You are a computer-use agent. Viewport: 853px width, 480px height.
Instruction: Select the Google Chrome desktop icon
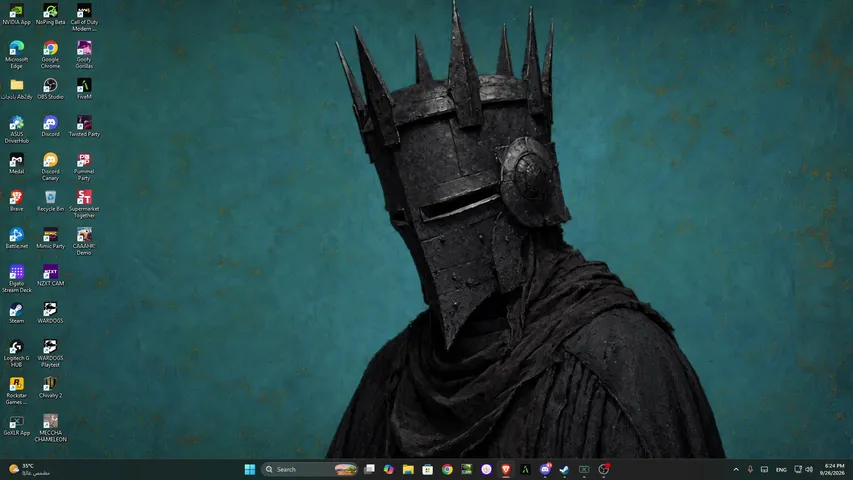click(x=50, y=55)
